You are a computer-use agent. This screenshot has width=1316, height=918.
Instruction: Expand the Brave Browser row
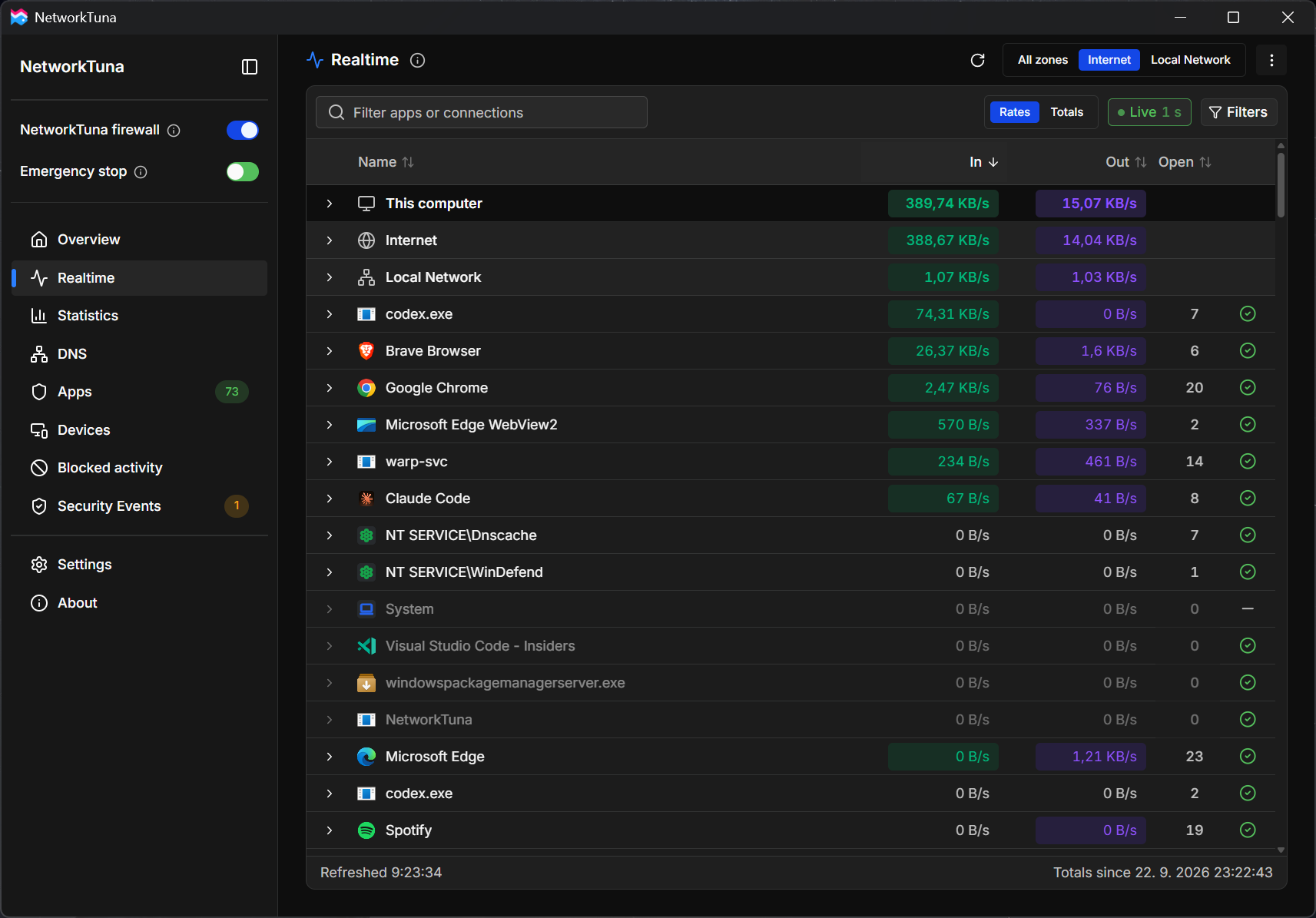(330, 351)
